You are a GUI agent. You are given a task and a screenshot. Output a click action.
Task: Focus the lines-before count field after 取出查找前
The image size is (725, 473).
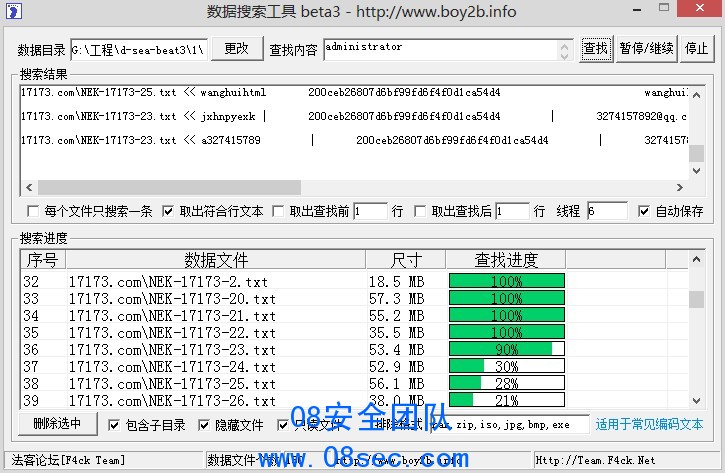point(370,211)
